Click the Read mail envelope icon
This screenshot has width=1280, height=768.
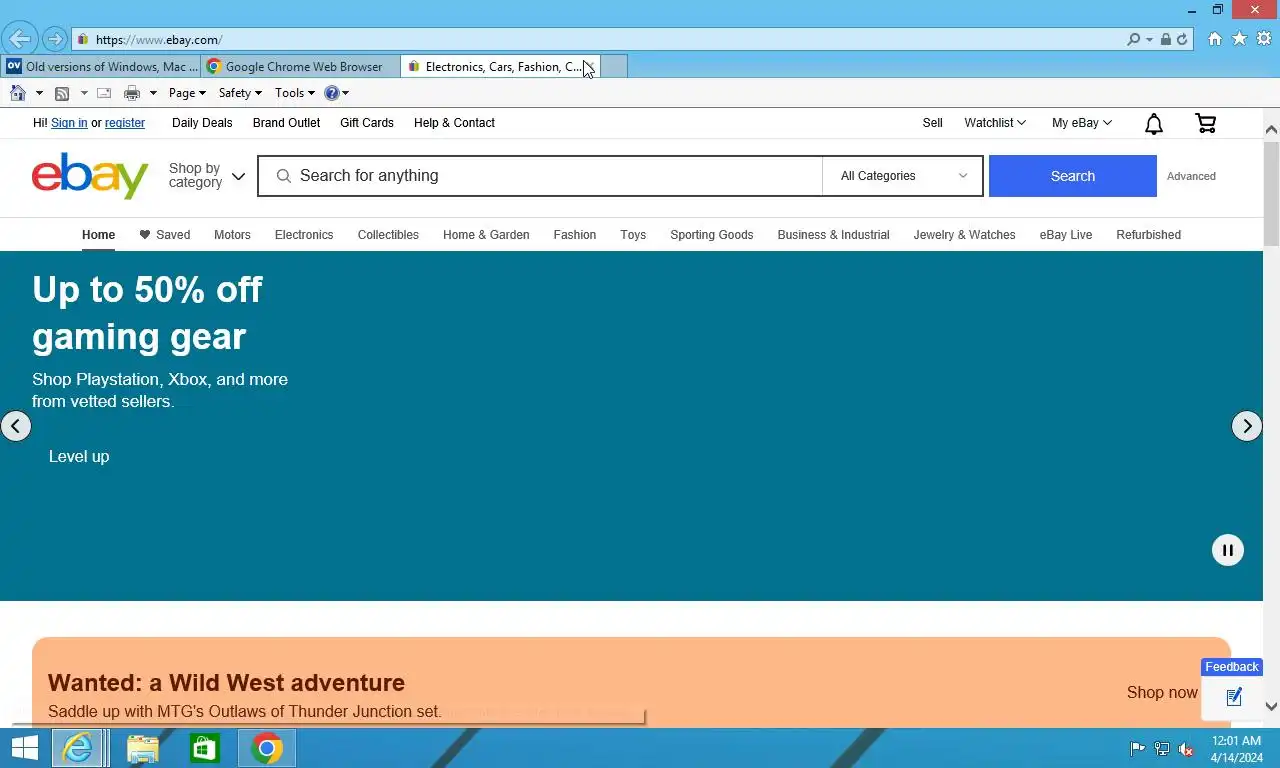coord(103,93)
